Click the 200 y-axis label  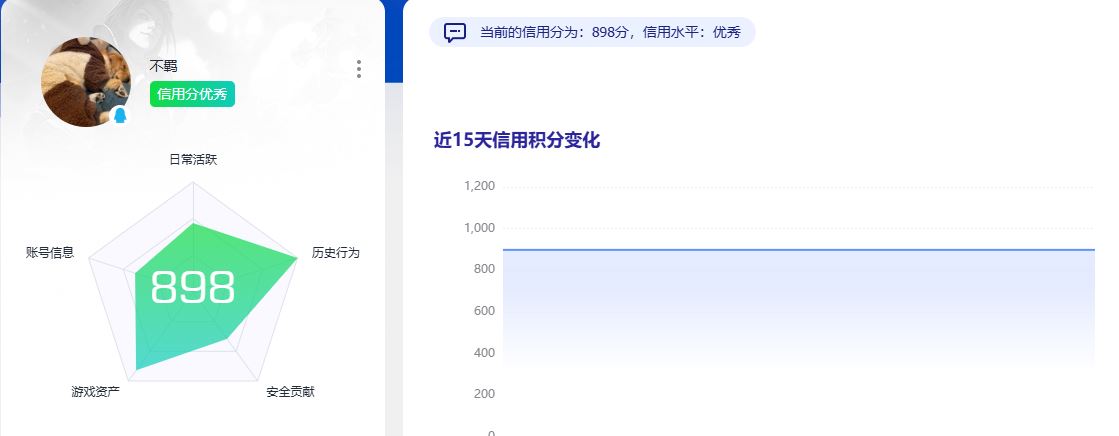pyautogui.click(x=485, y=394)
